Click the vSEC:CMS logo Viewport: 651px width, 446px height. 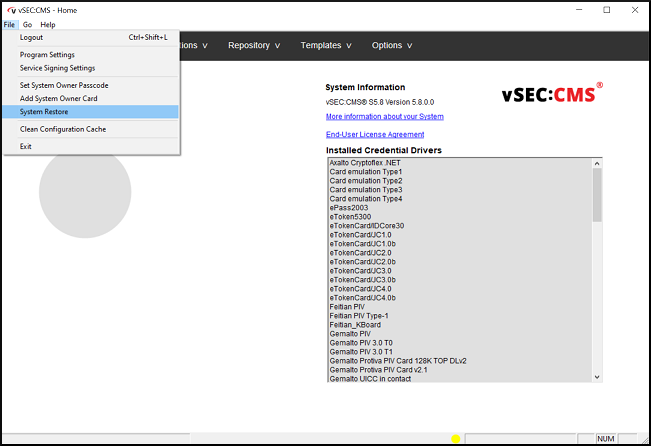[552, 93]
